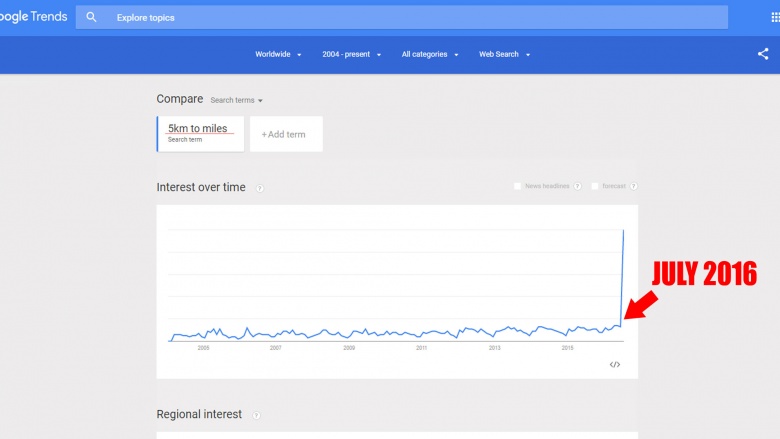Expand the Search terms compare dropdown

236,100
